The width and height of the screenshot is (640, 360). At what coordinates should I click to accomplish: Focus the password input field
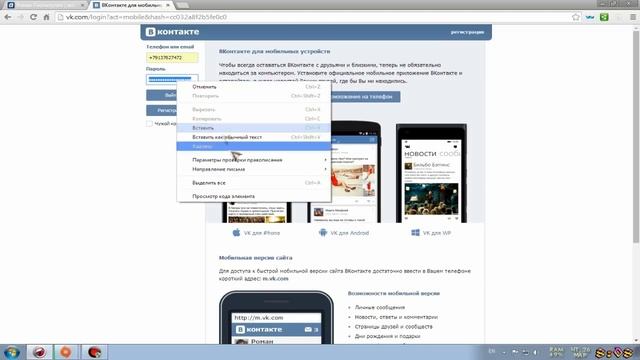pos(172,79)
